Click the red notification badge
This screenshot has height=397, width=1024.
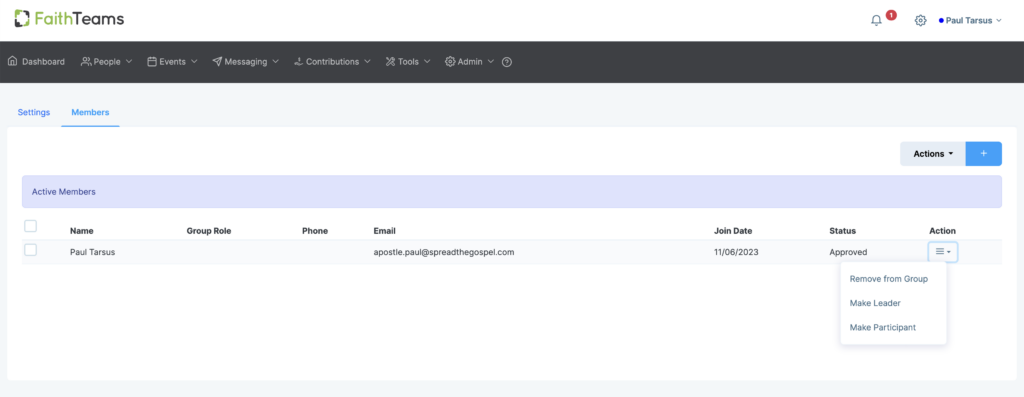[891, 15]
